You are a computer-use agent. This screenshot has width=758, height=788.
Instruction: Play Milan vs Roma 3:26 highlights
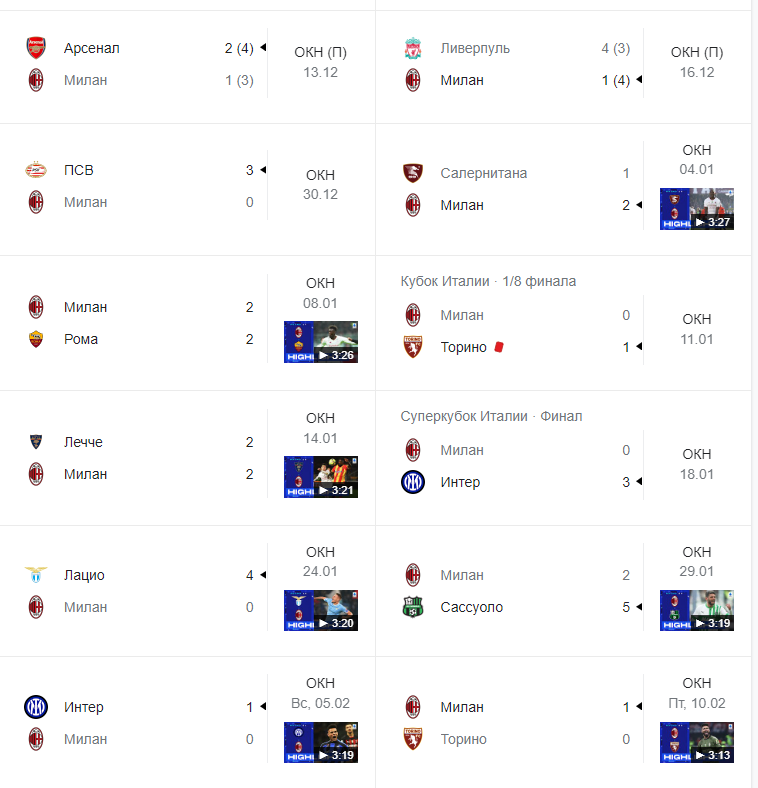pyautogui.click(x=321, y=342)
